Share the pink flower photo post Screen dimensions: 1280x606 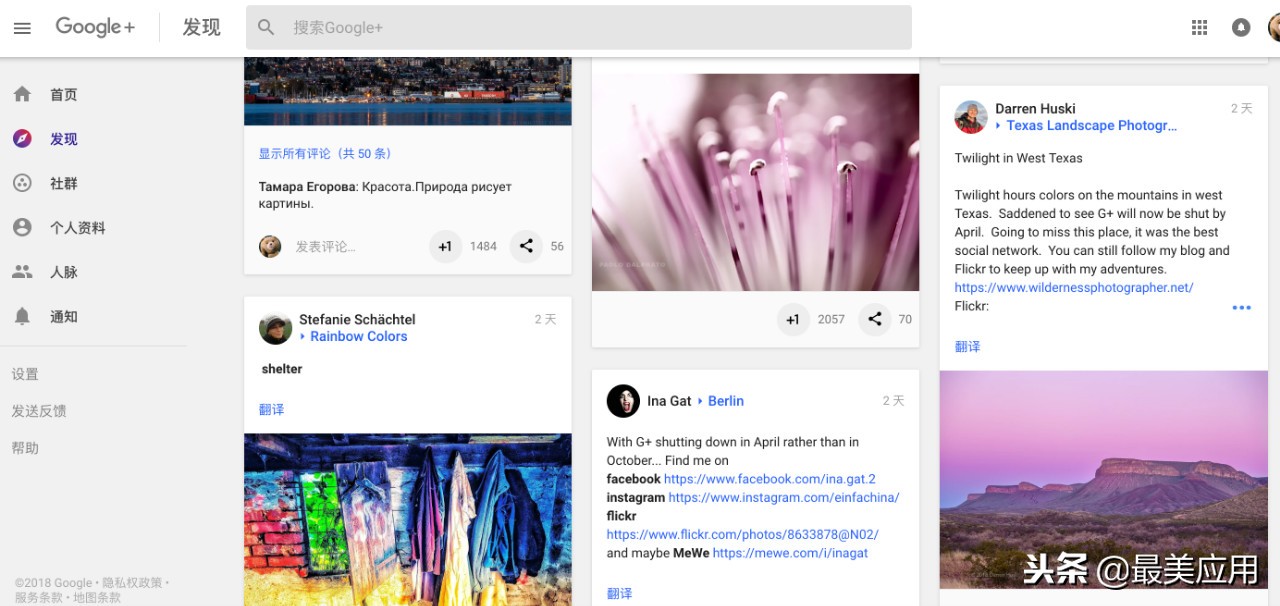[875, 320]
